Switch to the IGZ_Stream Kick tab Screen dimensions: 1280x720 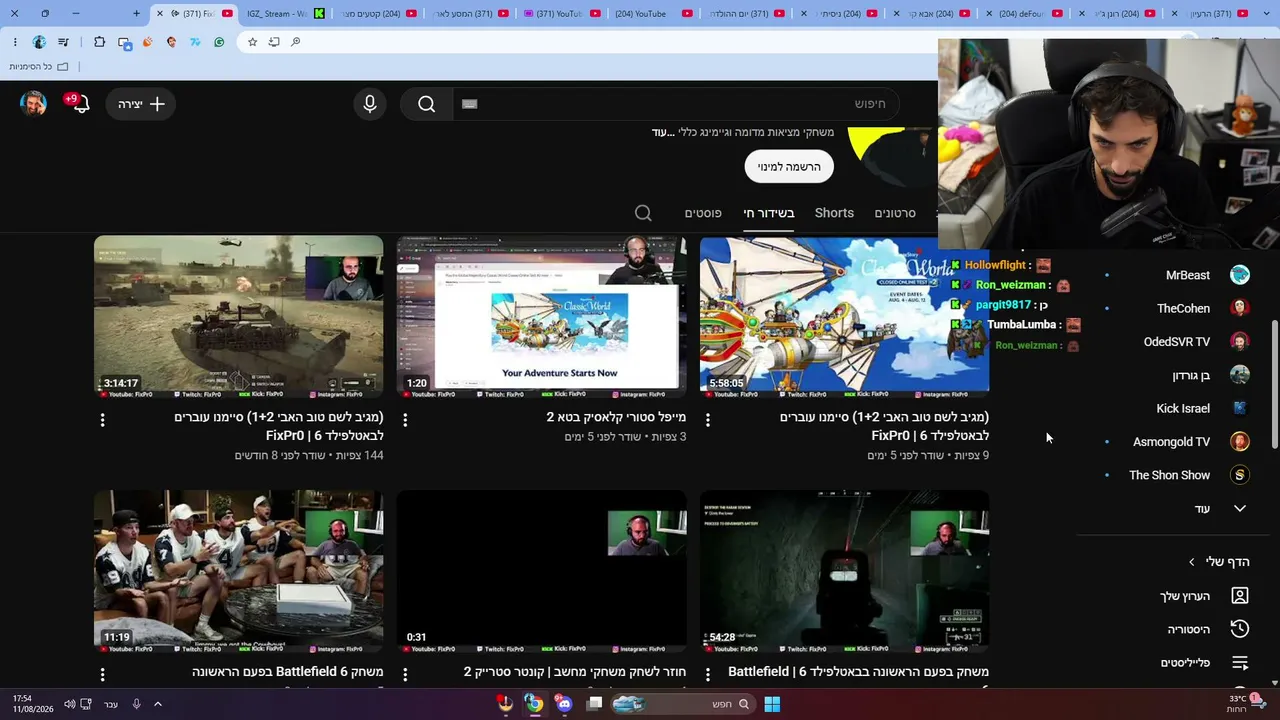coord(283,13)
